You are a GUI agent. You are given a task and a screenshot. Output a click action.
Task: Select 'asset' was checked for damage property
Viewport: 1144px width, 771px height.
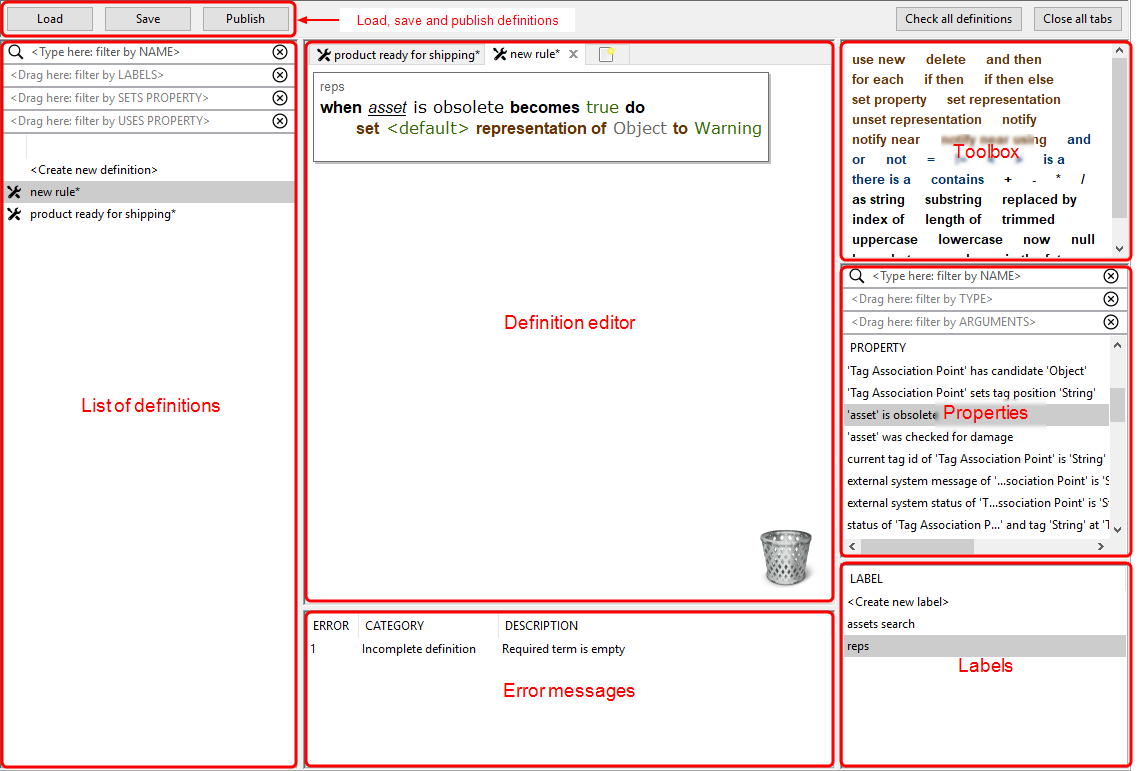tap(976, 437)
